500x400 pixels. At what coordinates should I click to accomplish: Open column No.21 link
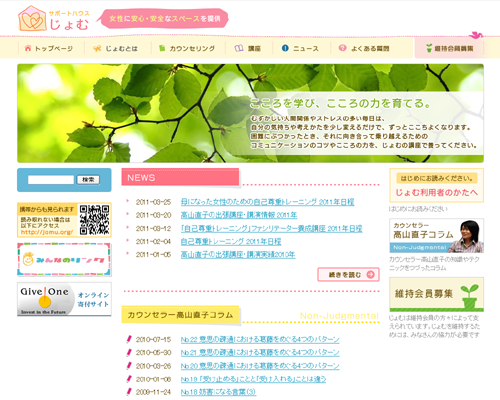[260, 352]
